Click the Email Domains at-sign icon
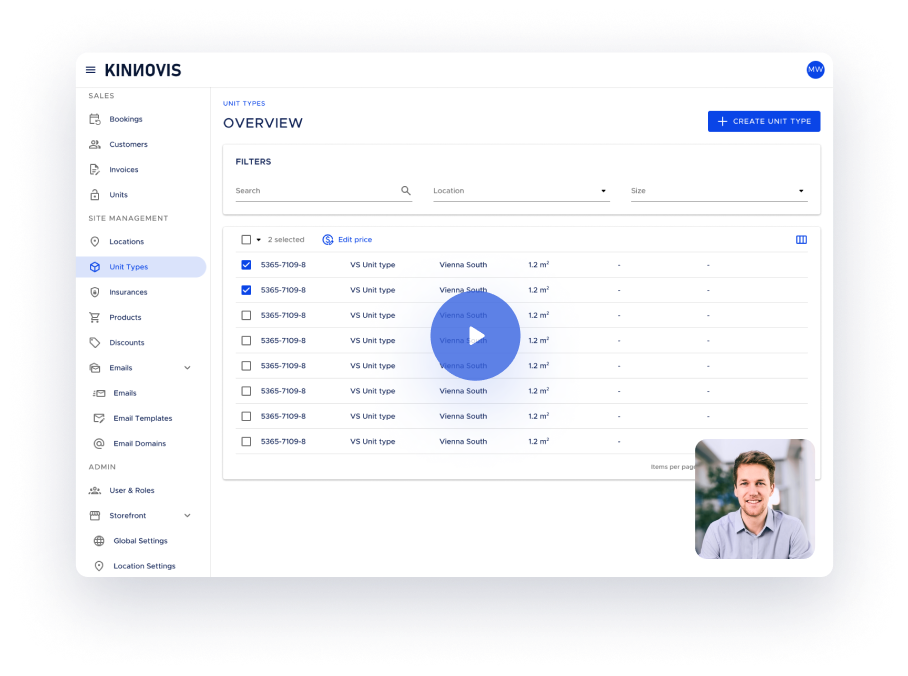Screen dimensions: 908x676 (x=99, y=444)
